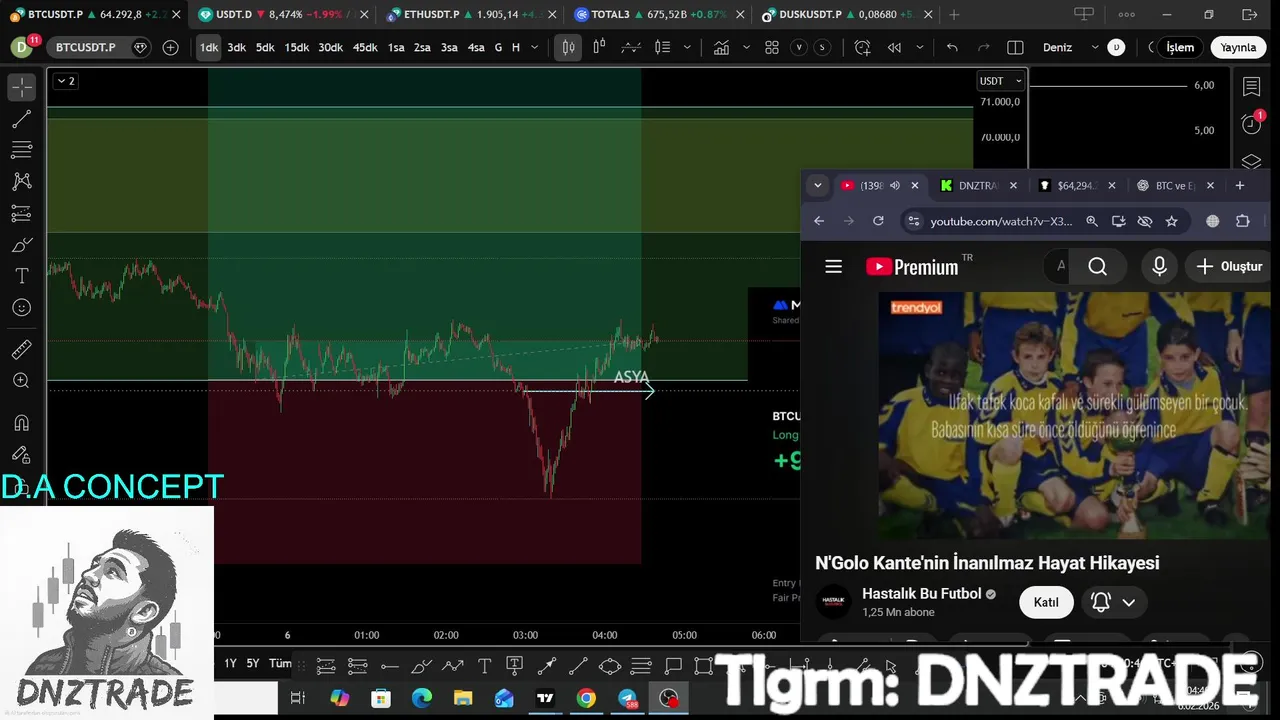This screenshot has height=720, width=1280.
Task: Expand the indicator templates dropdown arrow
Action: tap(746, 47)
